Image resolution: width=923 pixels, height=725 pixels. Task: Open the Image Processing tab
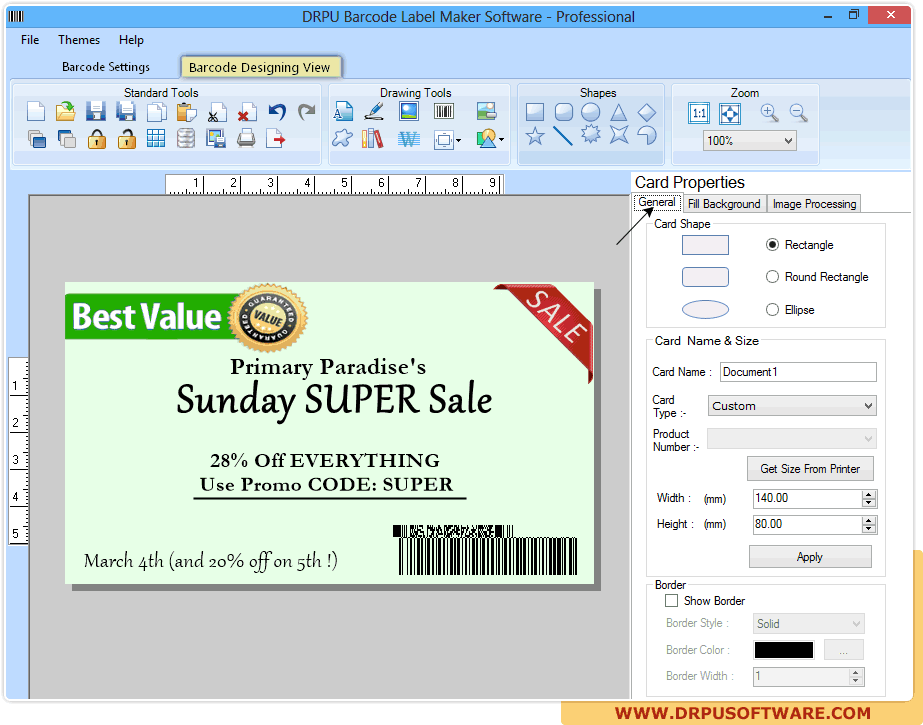coord(814,204)
